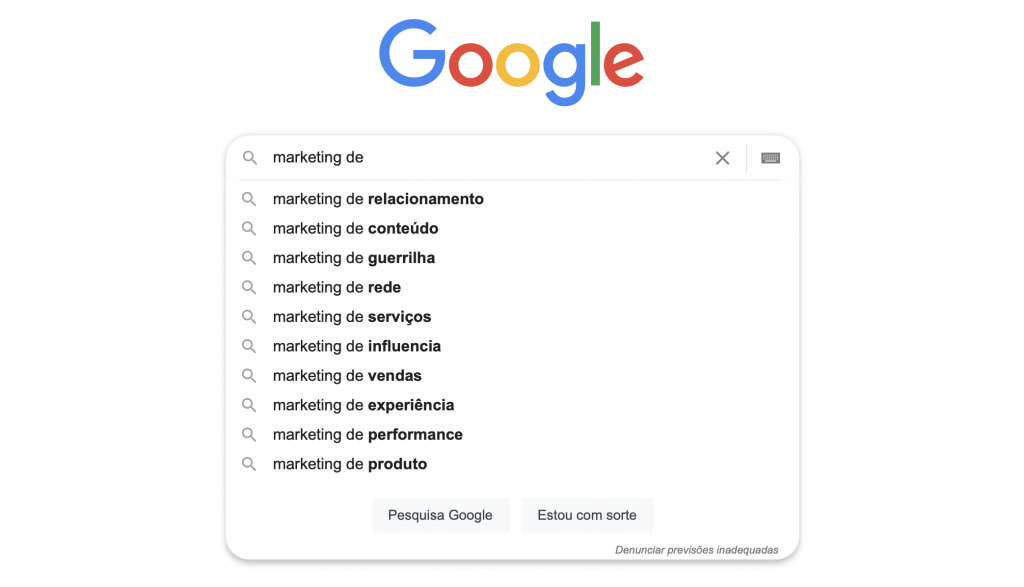Click the clear search X icon
The image size is (1024, 587).
pyautogui.click(x=722, y=158)
